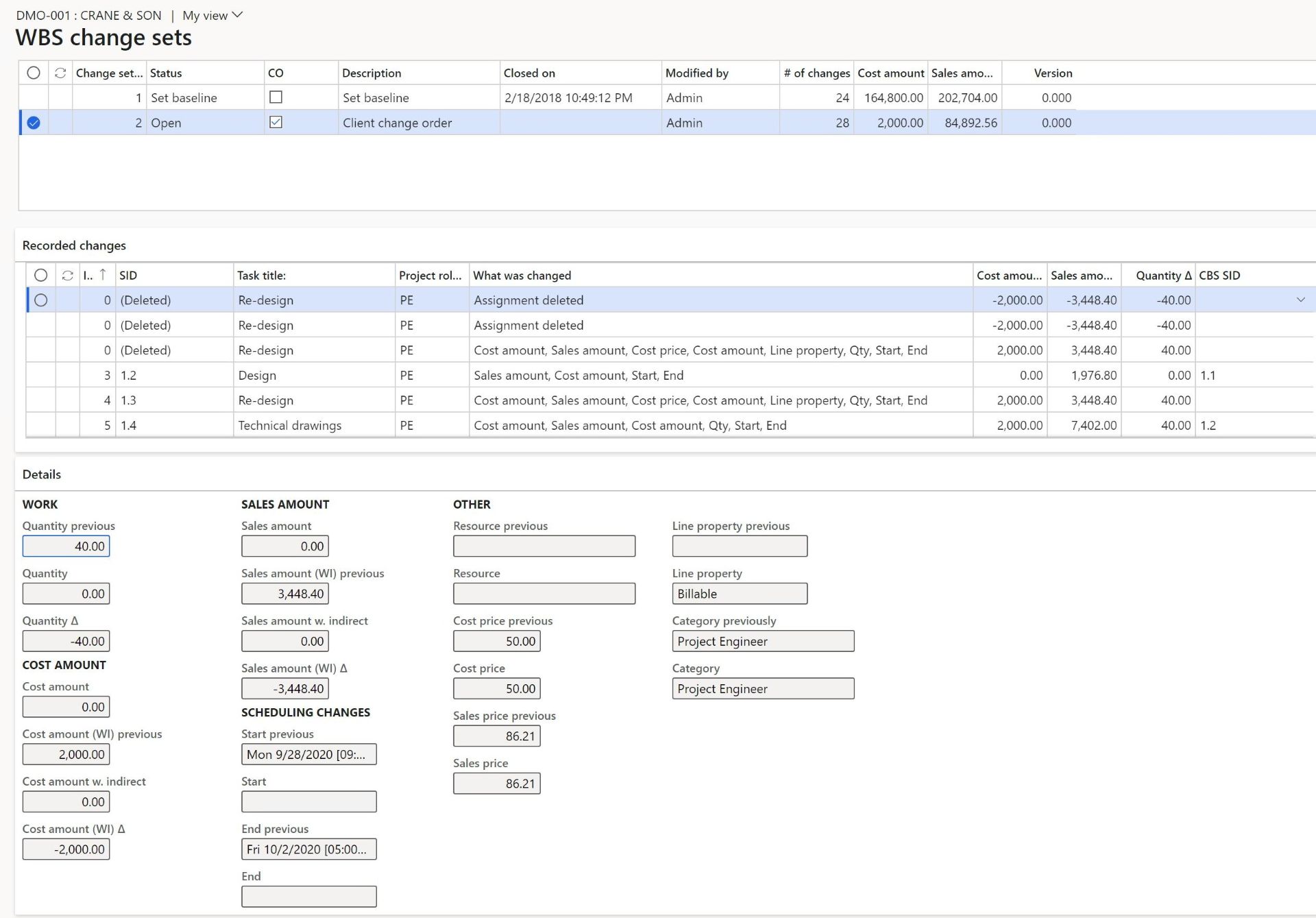Screen dimensions: 1316x918
Task: Select the Design task row with SID 1.2
Action: tap(670, 375)
